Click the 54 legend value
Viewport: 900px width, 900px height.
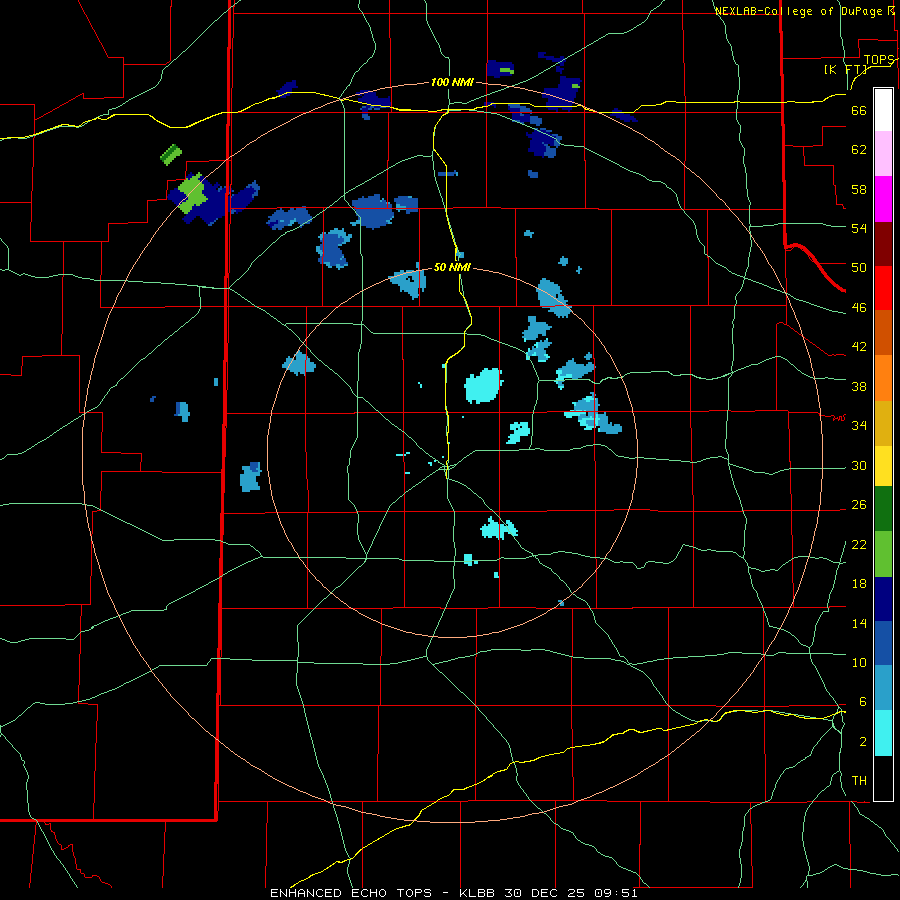point(859,228)
